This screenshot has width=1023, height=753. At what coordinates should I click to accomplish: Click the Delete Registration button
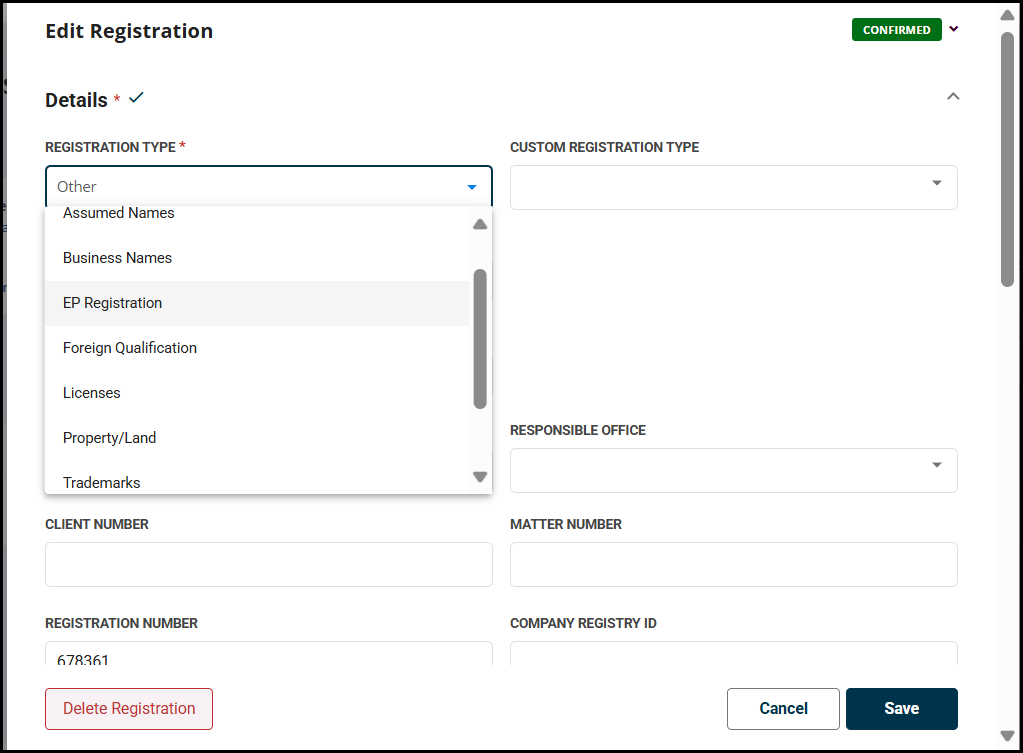click(129, 709)
